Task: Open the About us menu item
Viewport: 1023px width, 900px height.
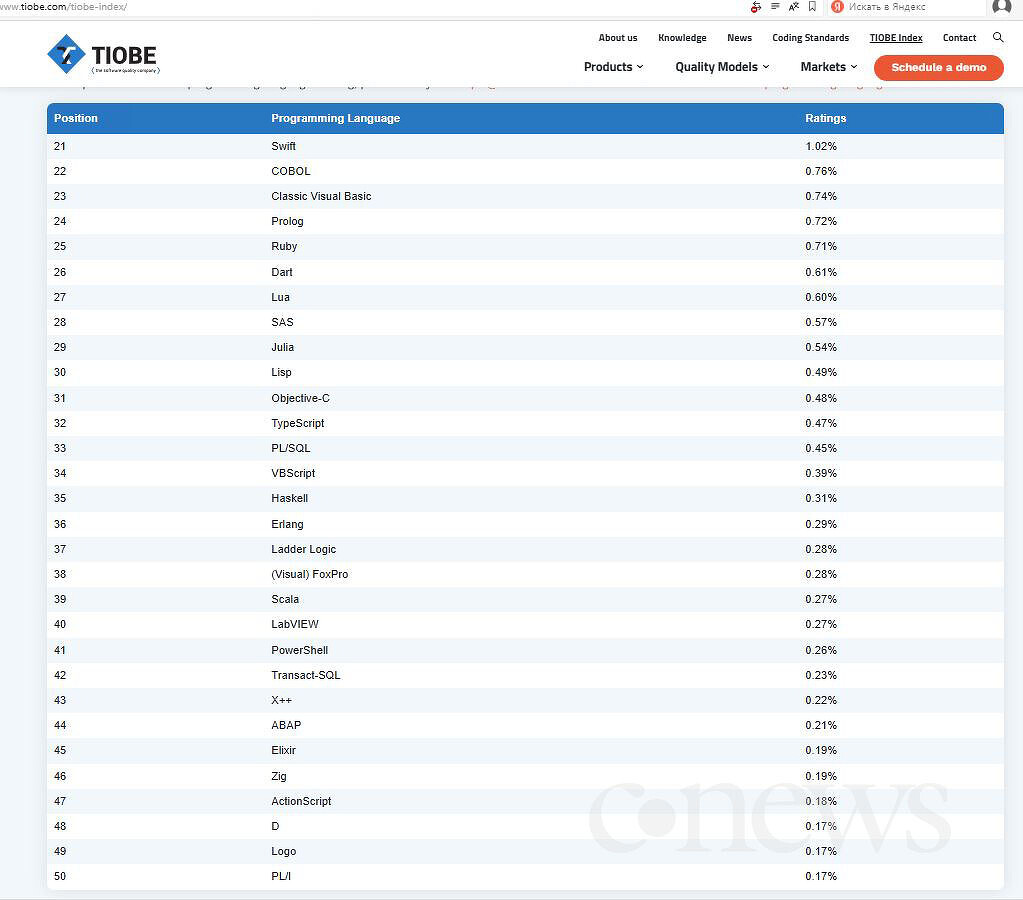Action: pos(618,38)
